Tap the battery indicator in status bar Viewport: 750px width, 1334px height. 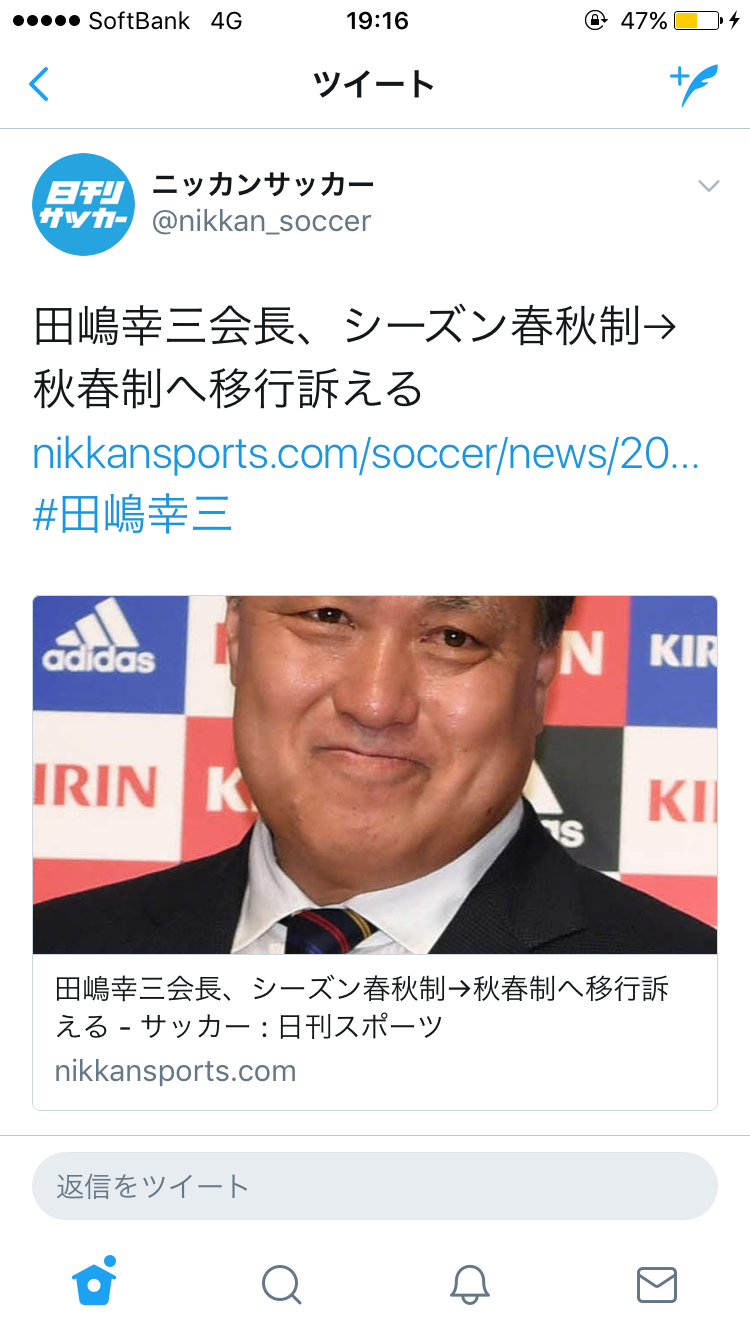click(x=697, y=21)
